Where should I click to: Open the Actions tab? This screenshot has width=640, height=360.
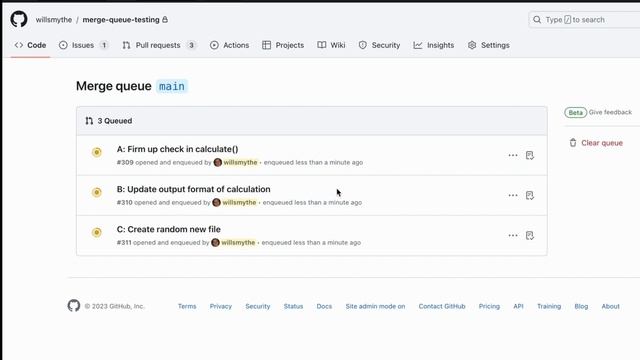[229, 45]
